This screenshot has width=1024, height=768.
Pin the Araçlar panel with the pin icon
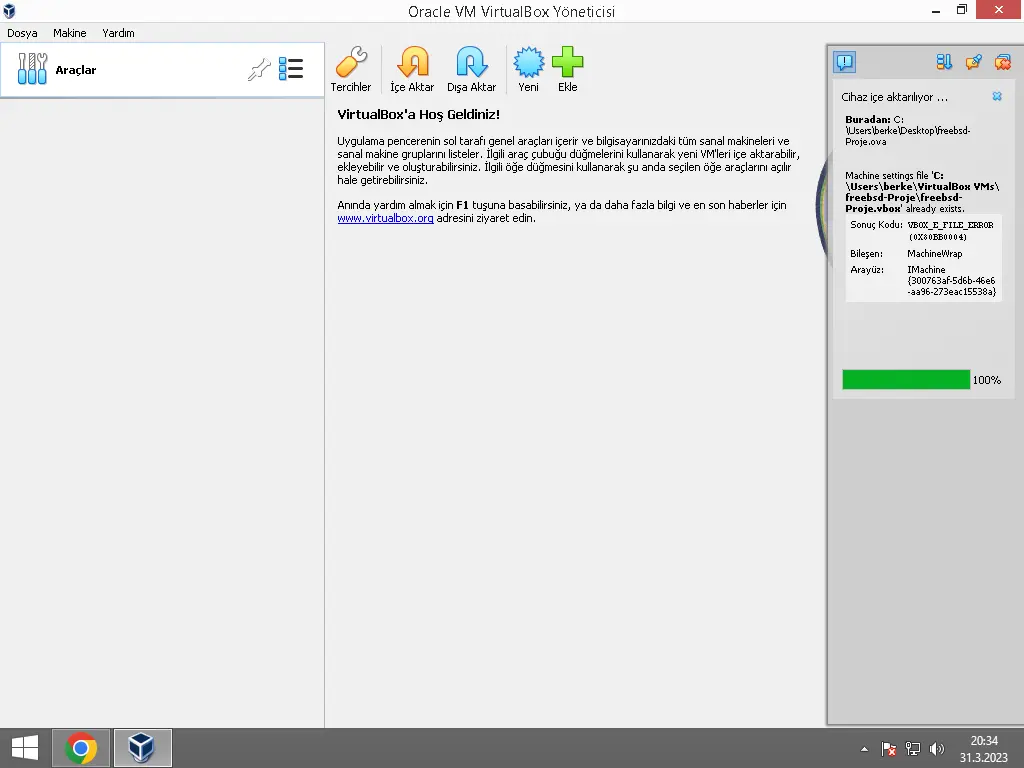[x=259, y=69]
